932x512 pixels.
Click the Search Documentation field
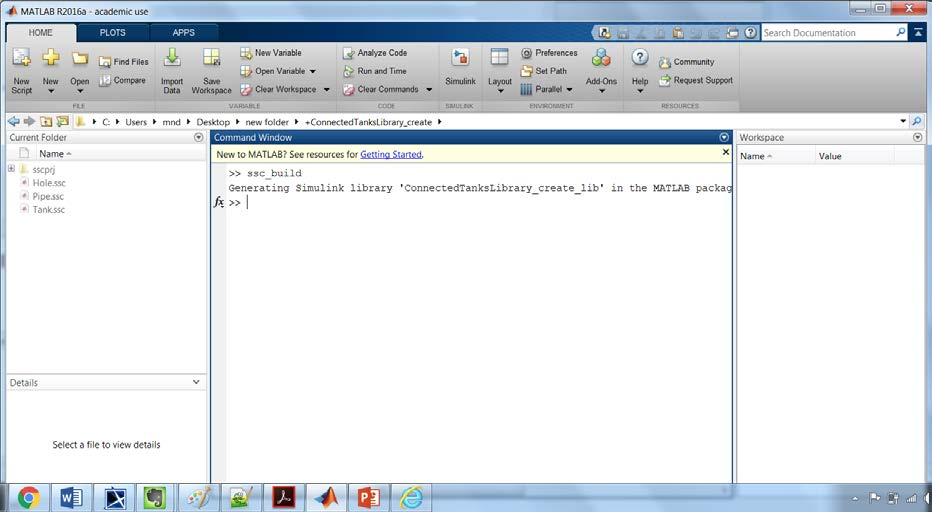tap(828, 33)
